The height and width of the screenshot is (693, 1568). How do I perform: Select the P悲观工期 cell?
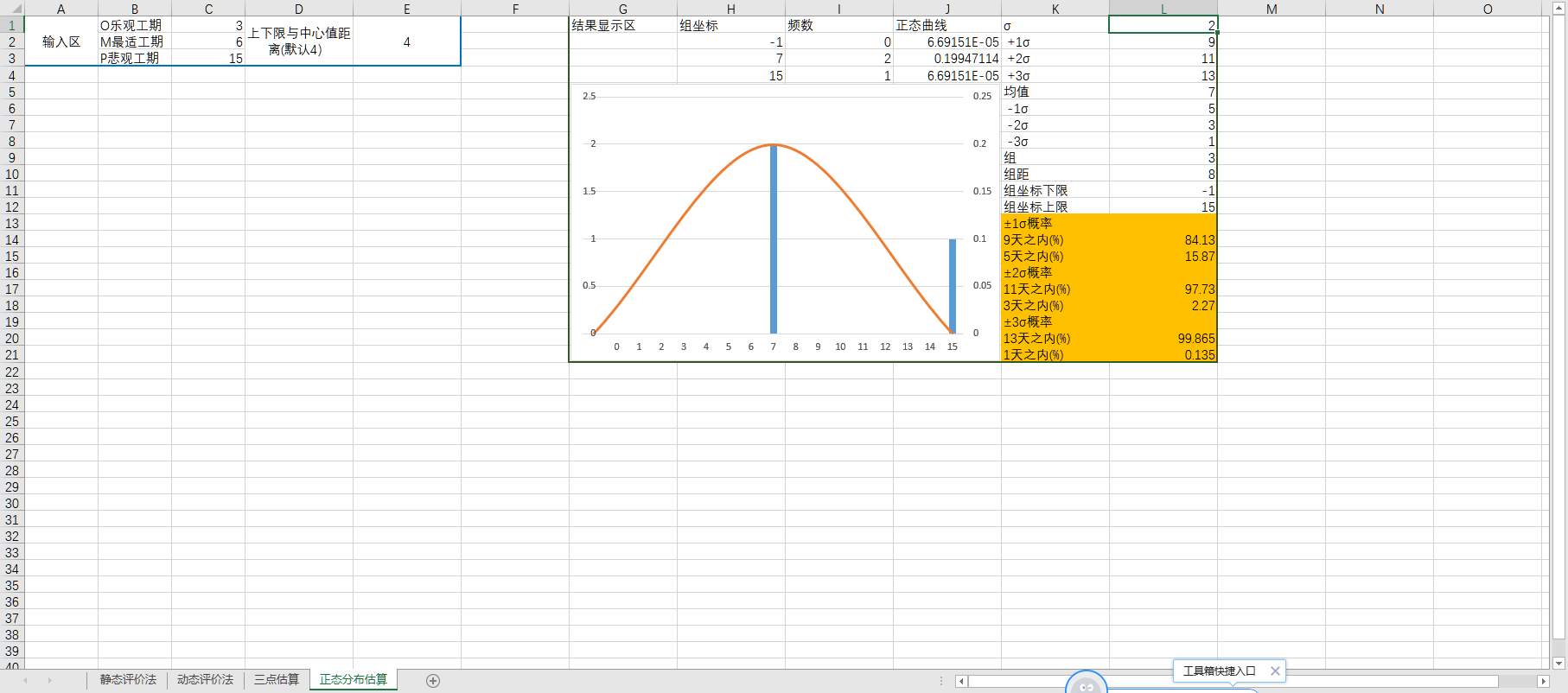click(135, 58)
